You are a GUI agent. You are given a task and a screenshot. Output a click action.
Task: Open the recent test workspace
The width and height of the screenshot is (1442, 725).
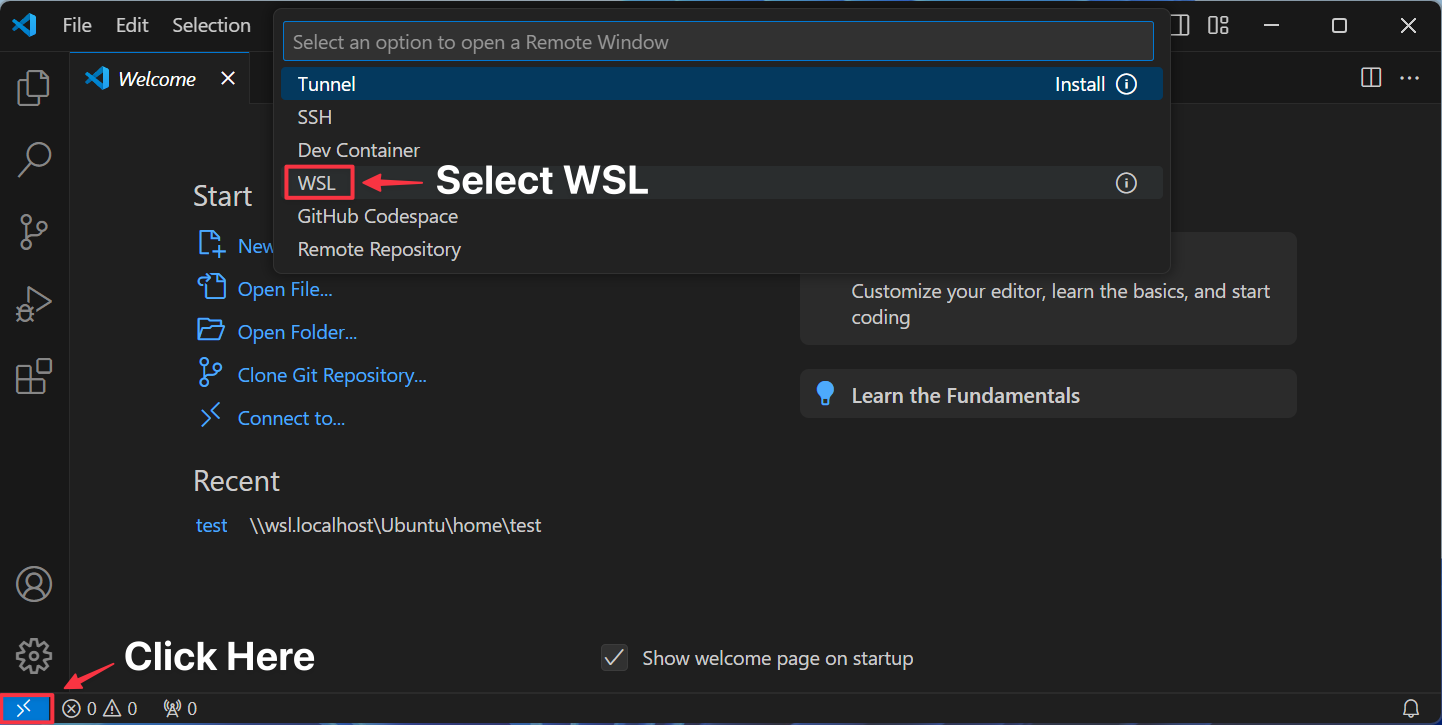[211, 525]
